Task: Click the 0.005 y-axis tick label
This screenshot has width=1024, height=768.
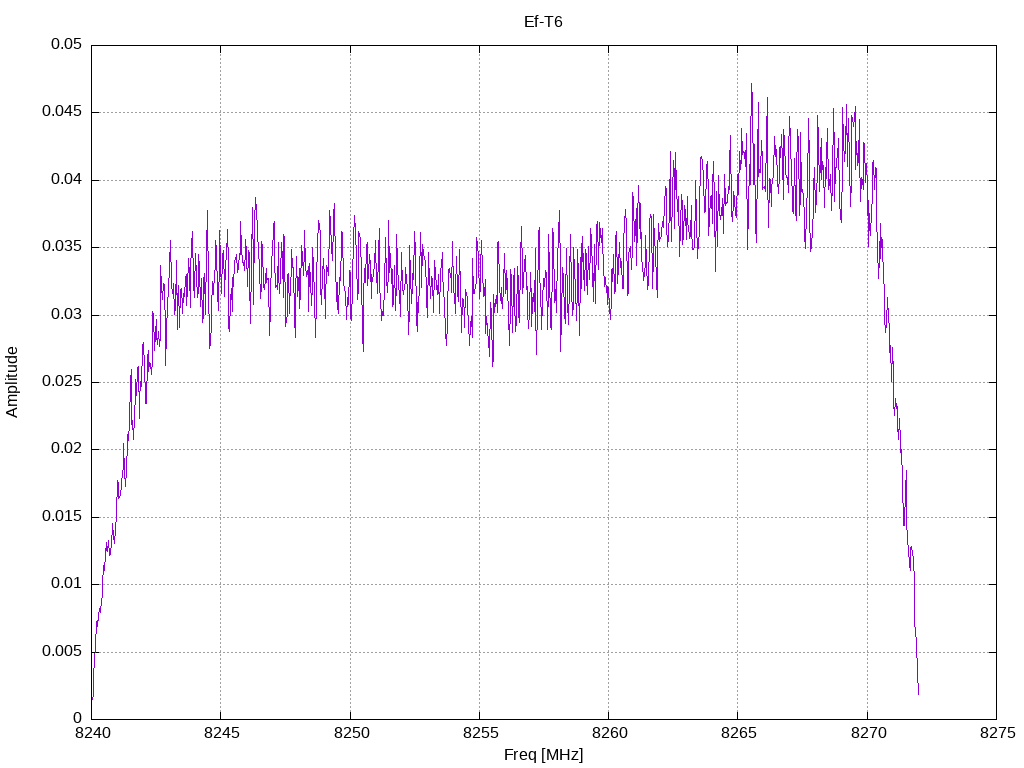Action: tap(62, 651)
